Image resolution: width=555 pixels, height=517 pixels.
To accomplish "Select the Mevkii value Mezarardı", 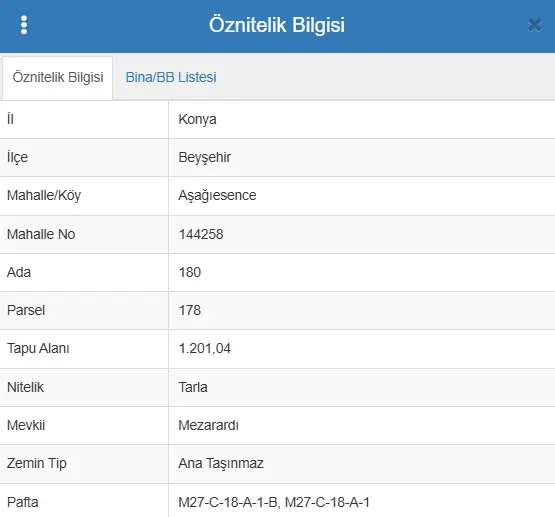I will click(x=208, y=425).
